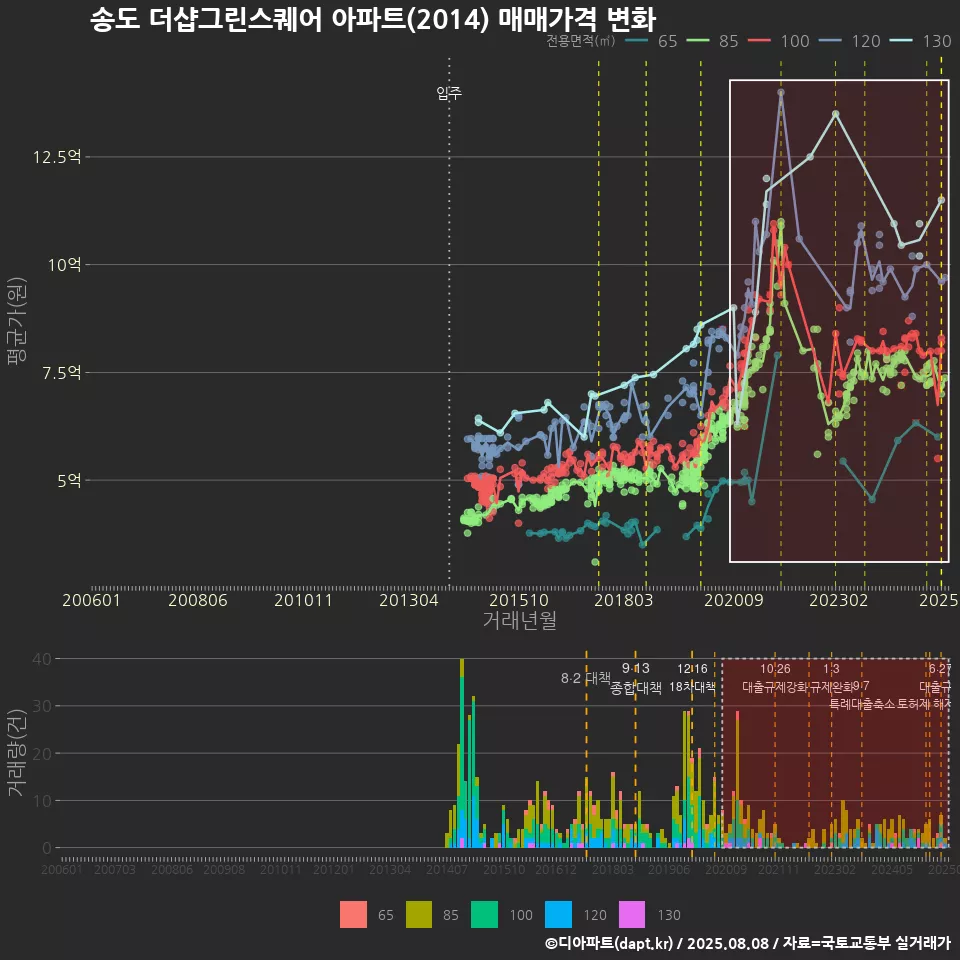Image resolution: width=960 pixels, height=960 pixels.
Task: Click the red 100 line swatch in top legend
Action: 759,41
